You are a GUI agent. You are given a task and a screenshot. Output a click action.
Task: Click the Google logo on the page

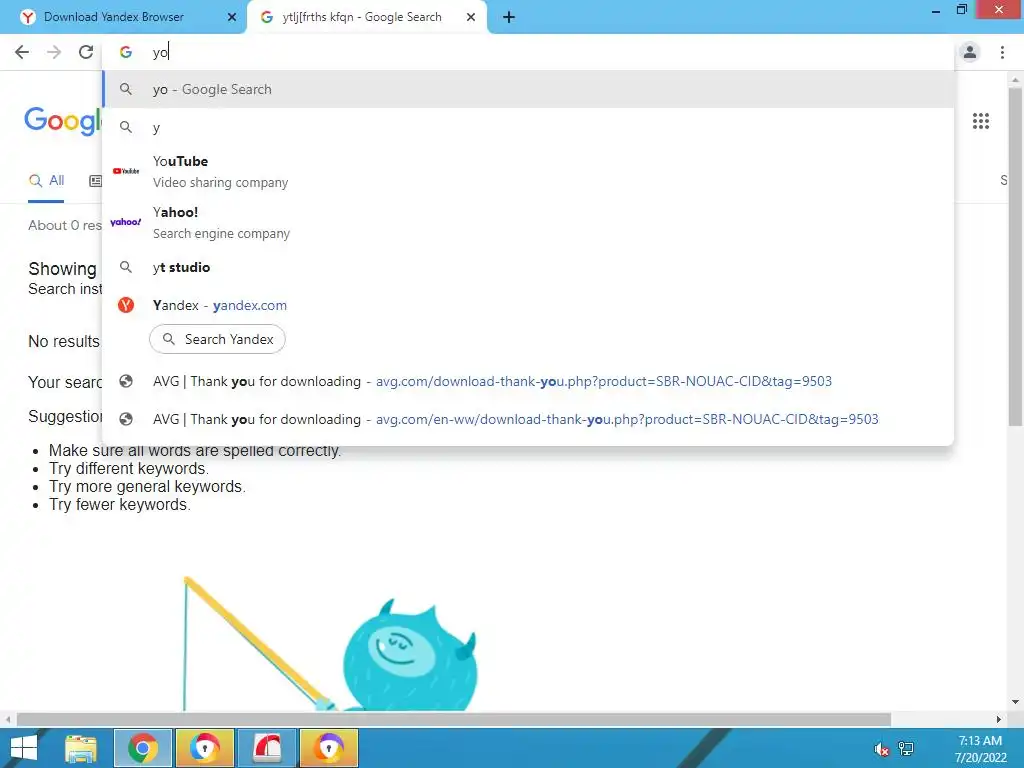[63, 121]
